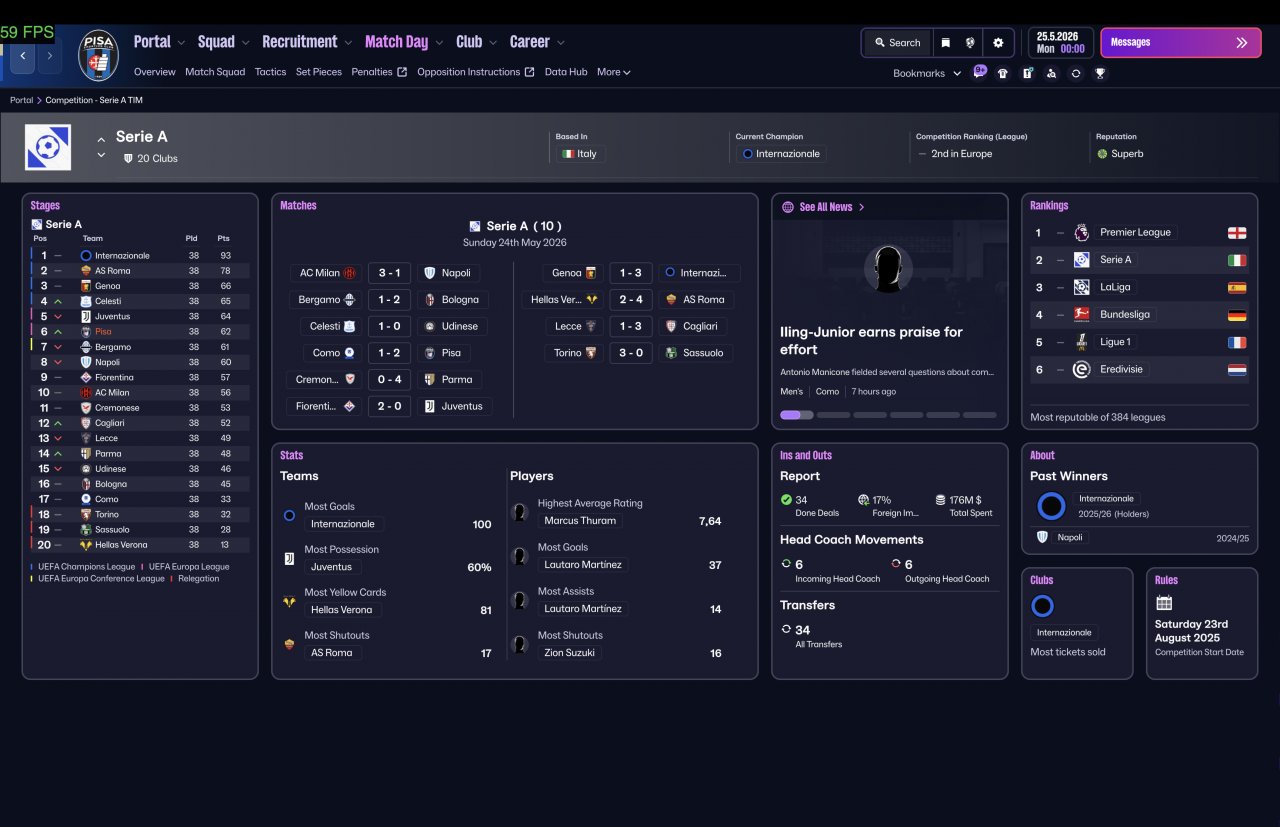Click the Napoli badge in Matches
Screen dimensions: 1280x827
[x=430, y=273]
